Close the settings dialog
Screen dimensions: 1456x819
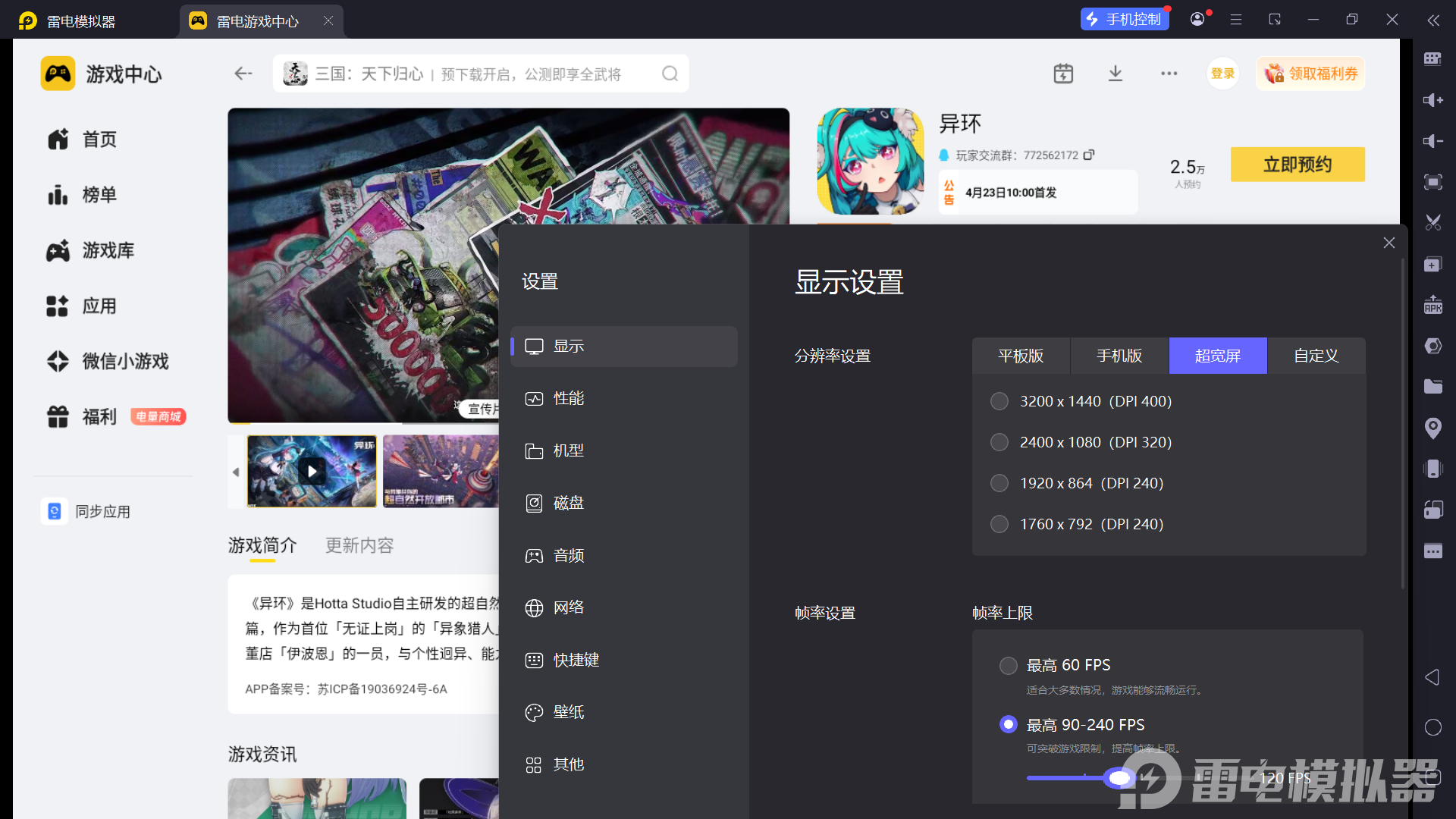[x=1389, y=243]
